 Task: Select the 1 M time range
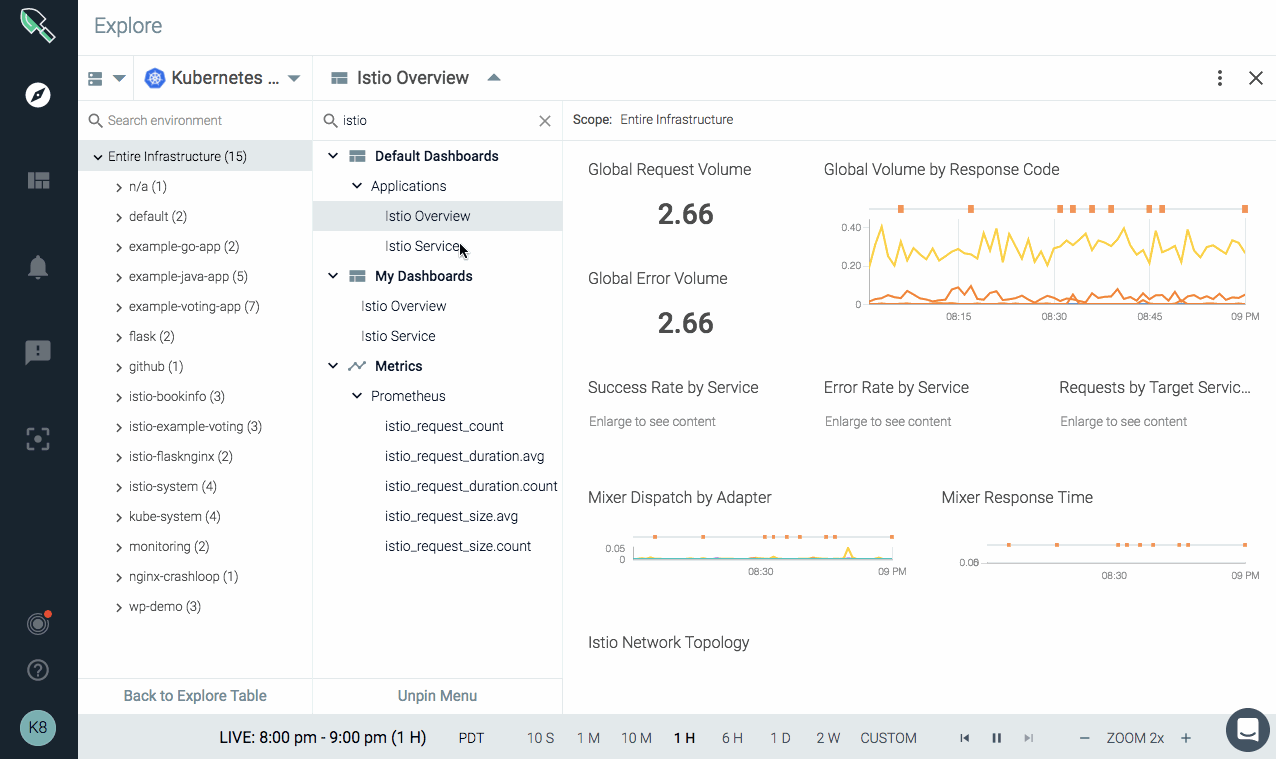click(588, 738)
